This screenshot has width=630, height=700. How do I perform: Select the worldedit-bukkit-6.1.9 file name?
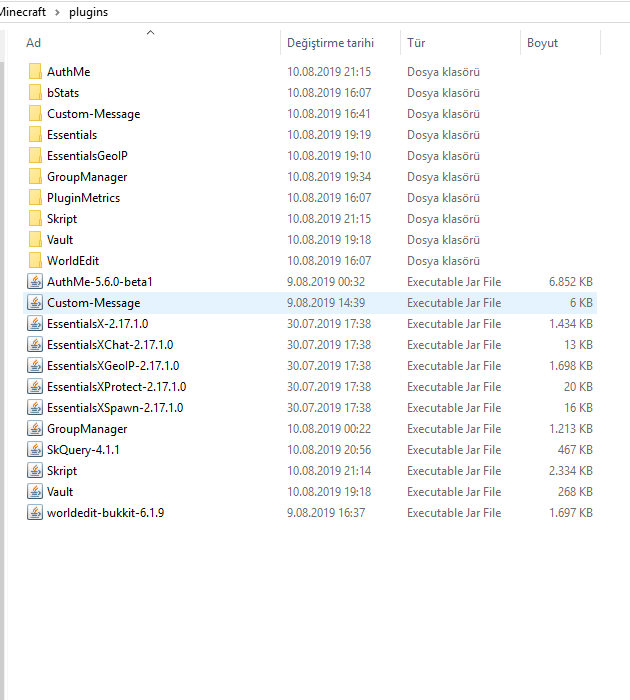[106, 512]
